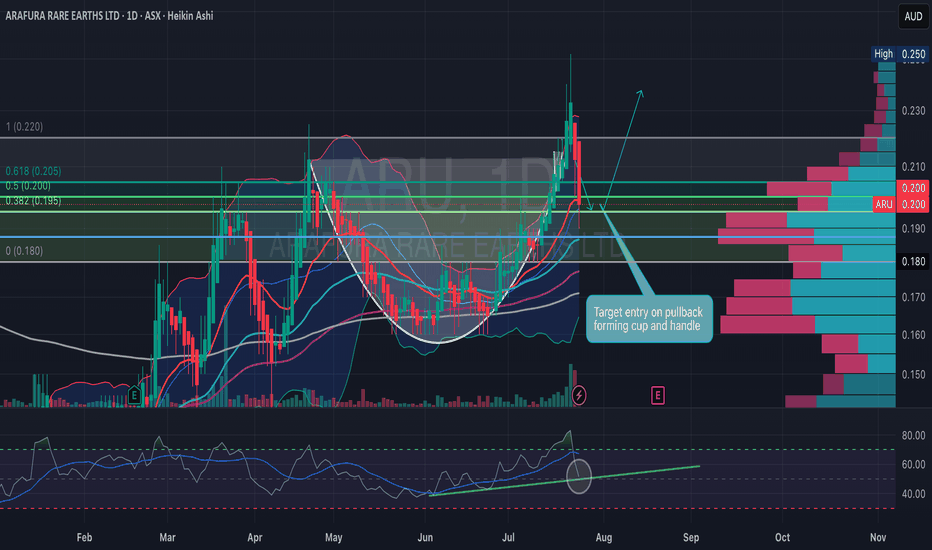Click the Oct label on time axis
This screenshot has width=932, height=550.
[x=782, y=538]
